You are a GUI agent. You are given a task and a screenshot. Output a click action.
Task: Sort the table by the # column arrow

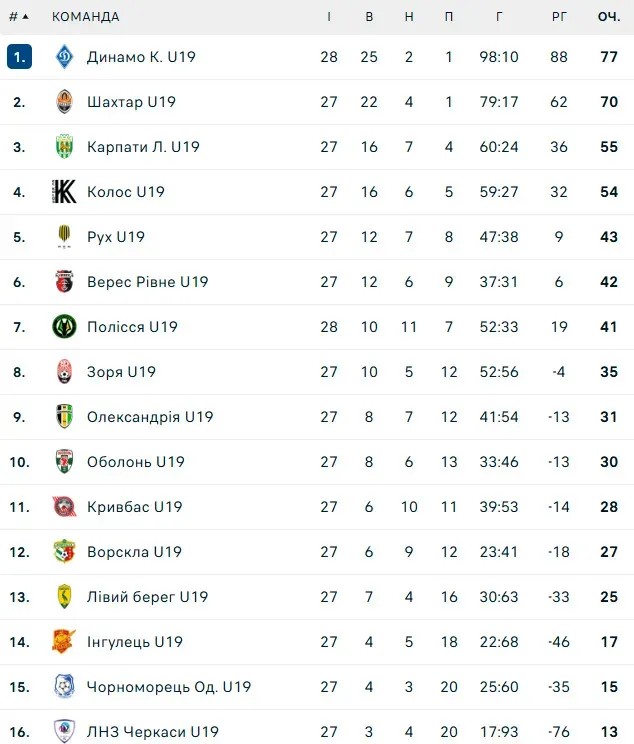[x=24, y=17]
